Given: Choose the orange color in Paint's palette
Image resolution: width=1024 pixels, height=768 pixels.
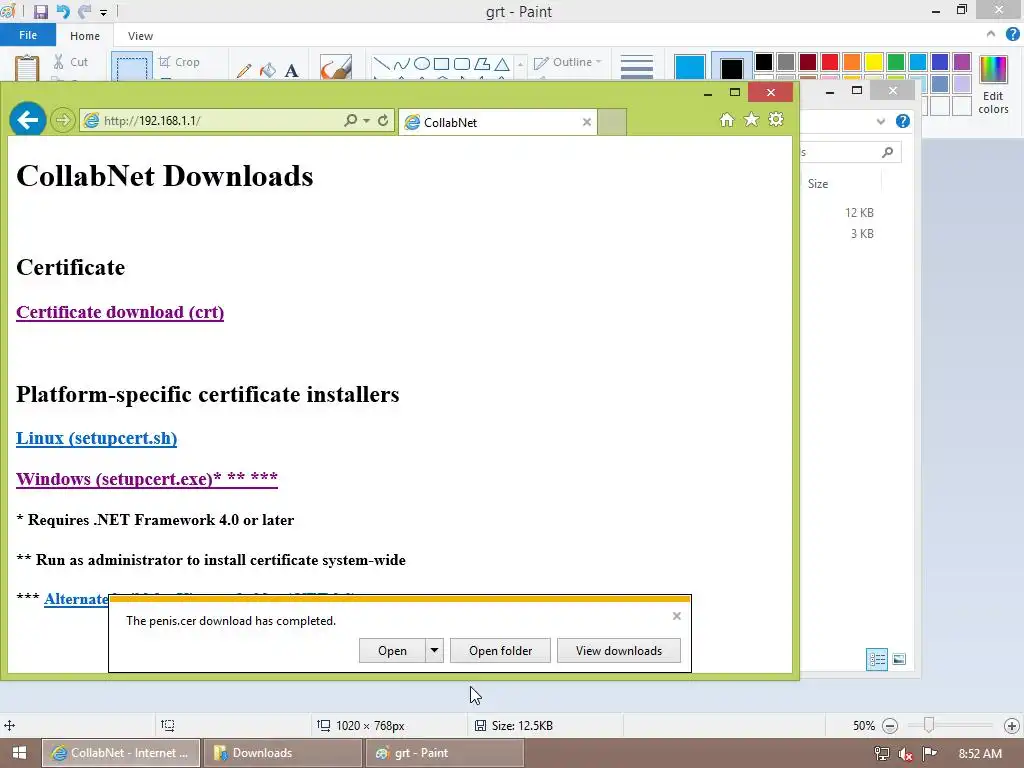Looking at the screenshot, I should [x=852, y=62].
